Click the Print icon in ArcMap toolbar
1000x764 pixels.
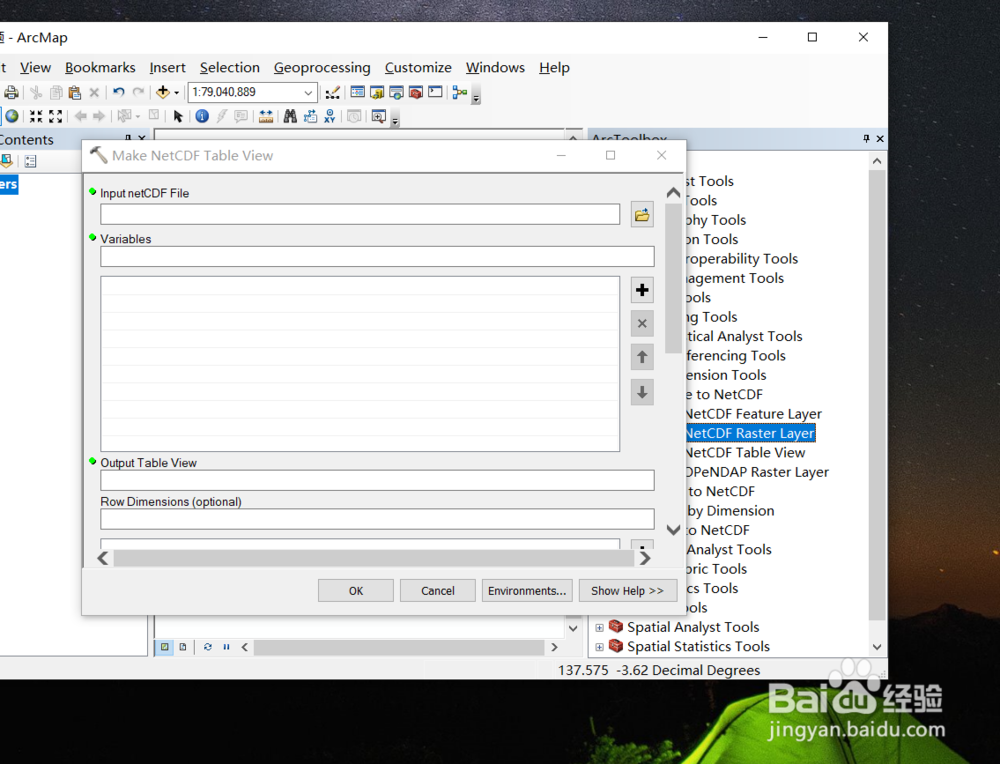(11, 92)
